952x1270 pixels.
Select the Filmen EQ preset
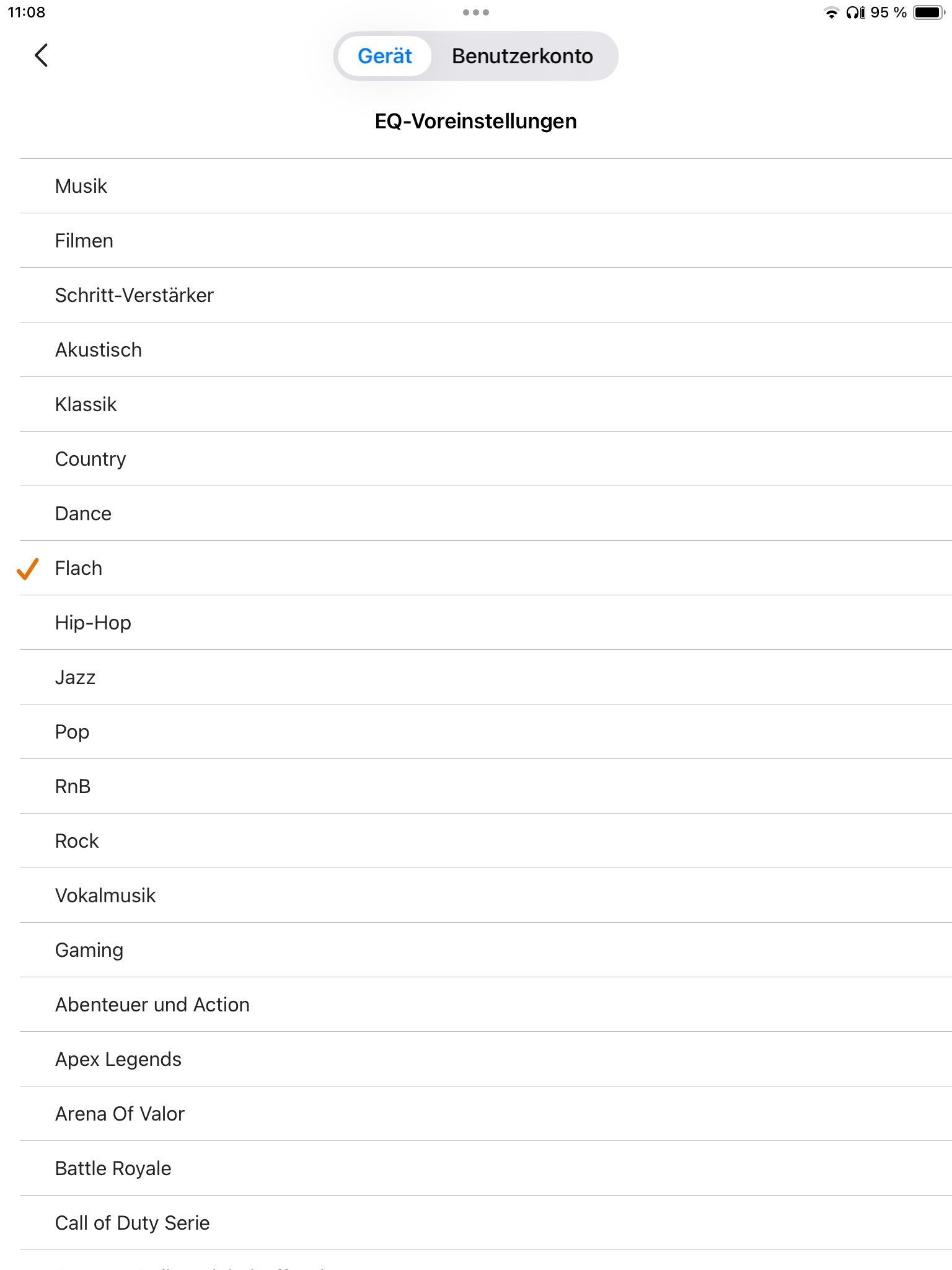tap(84, 241)
